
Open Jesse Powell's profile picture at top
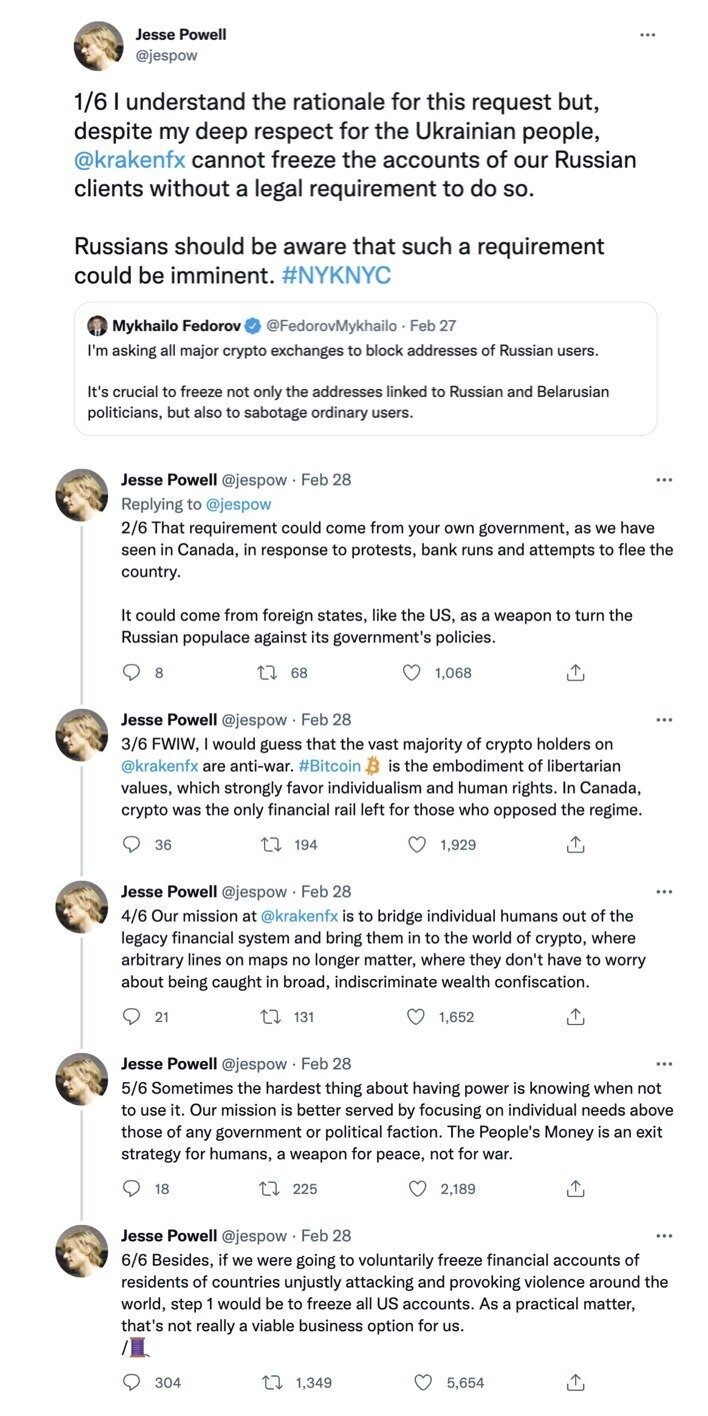98,45
